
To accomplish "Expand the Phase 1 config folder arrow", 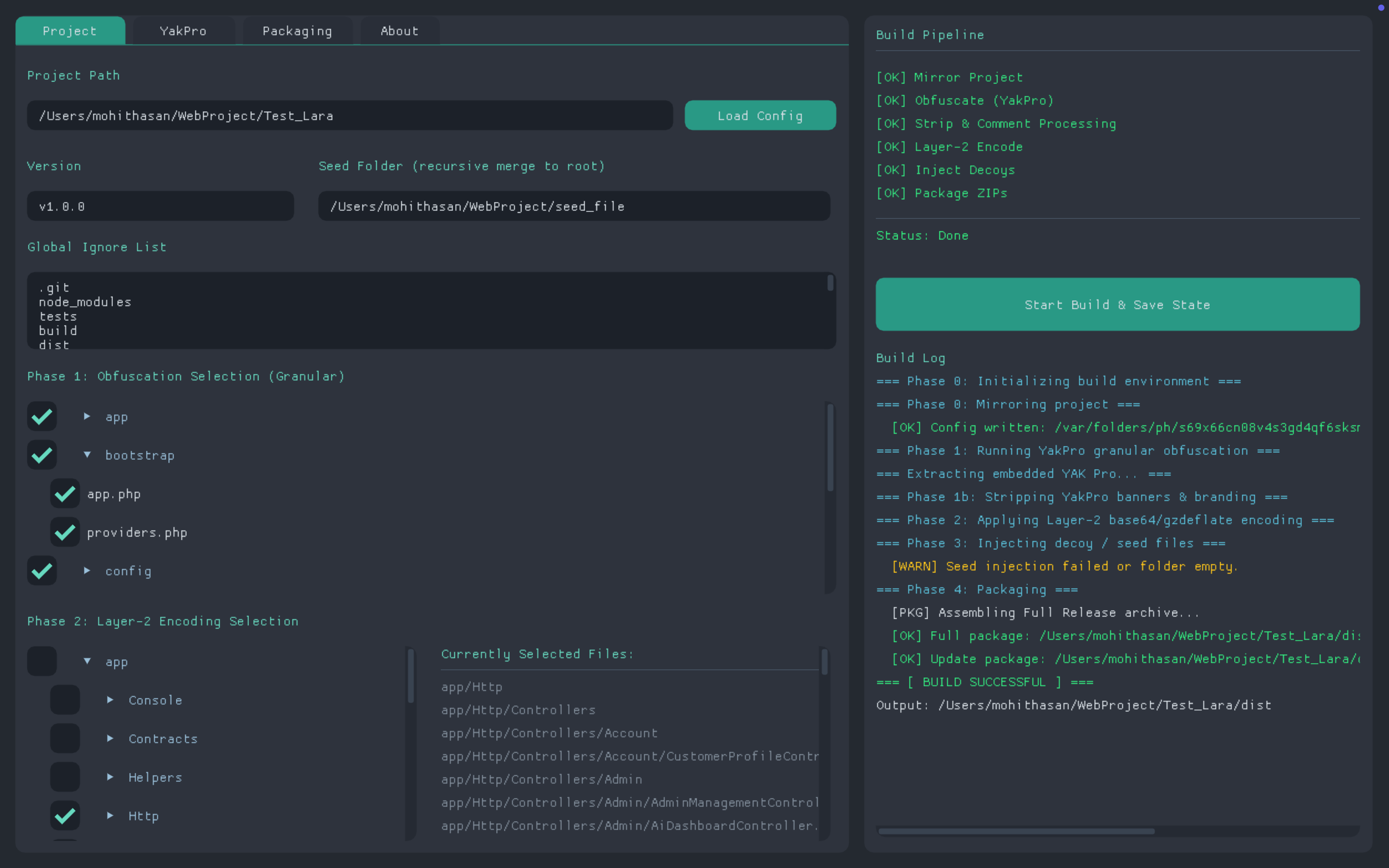I will [87, 570].
